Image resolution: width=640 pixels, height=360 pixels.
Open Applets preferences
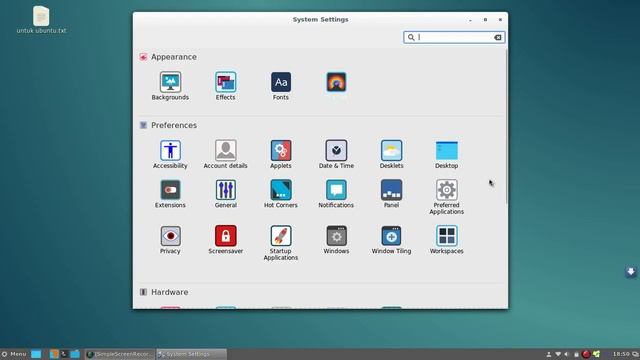281,154
